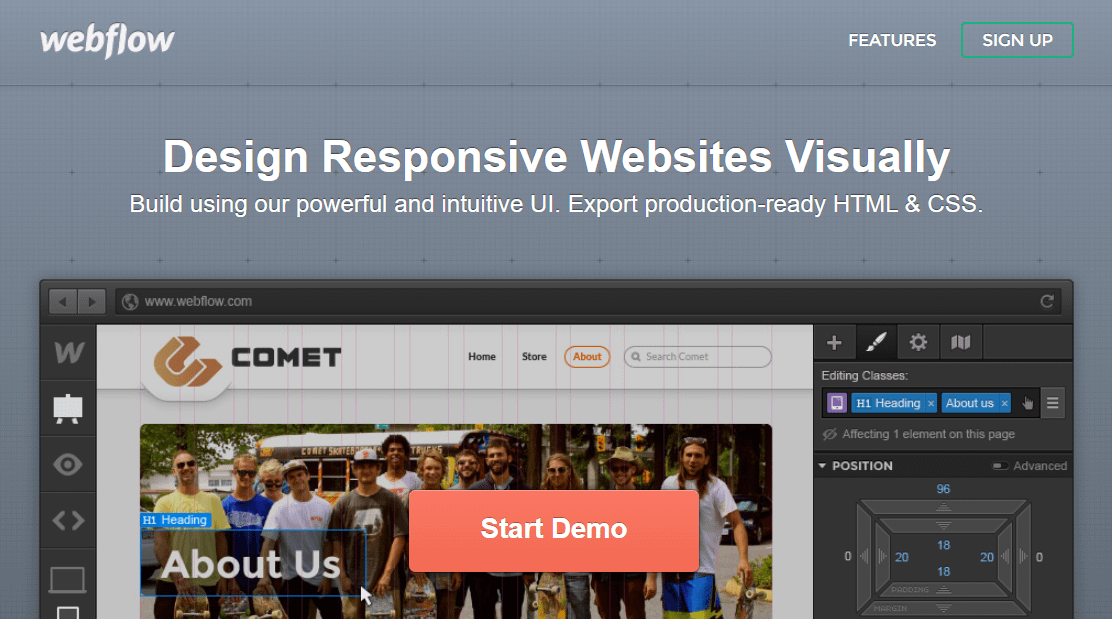1112x619 pixels.
Task: Click the www.webflow.com address bar
Action: (x=589, y=301)
